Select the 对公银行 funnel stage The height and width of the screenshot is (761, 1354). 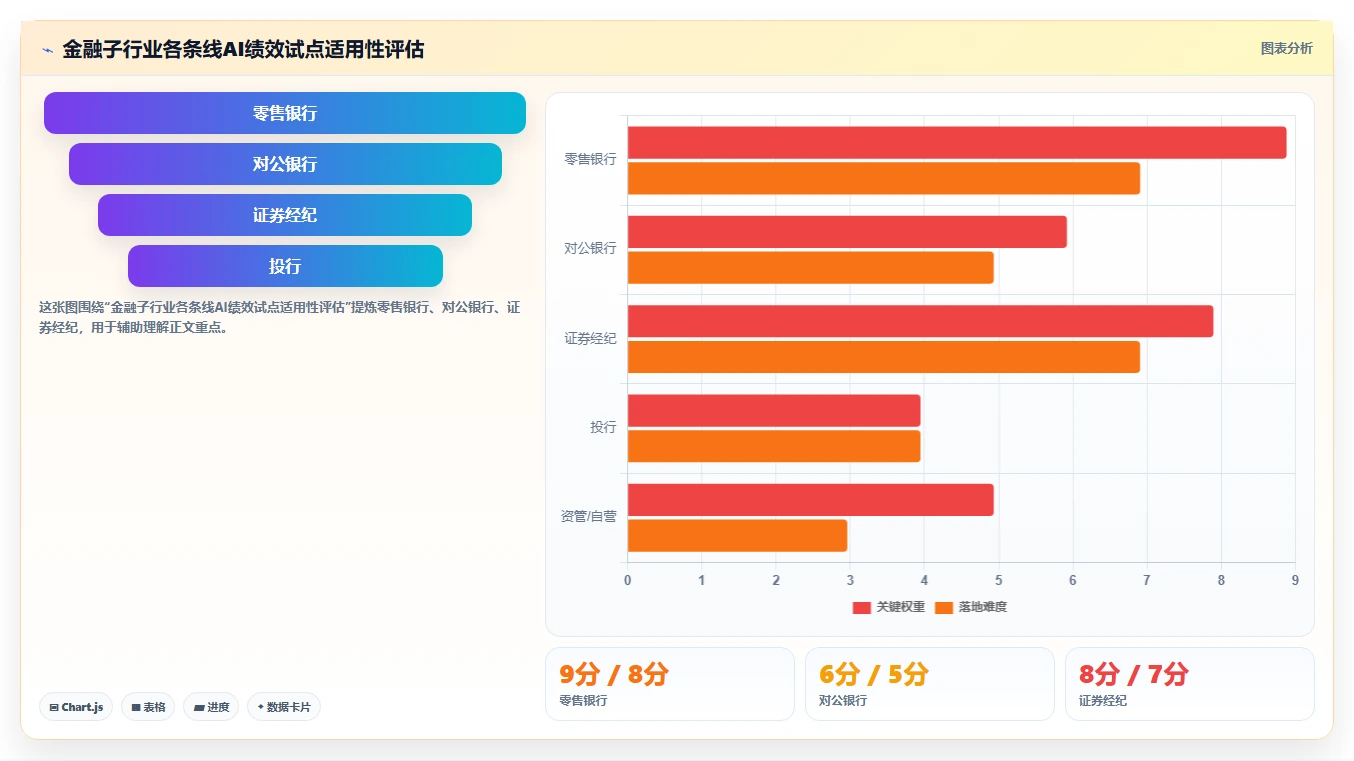coord(285,164)
